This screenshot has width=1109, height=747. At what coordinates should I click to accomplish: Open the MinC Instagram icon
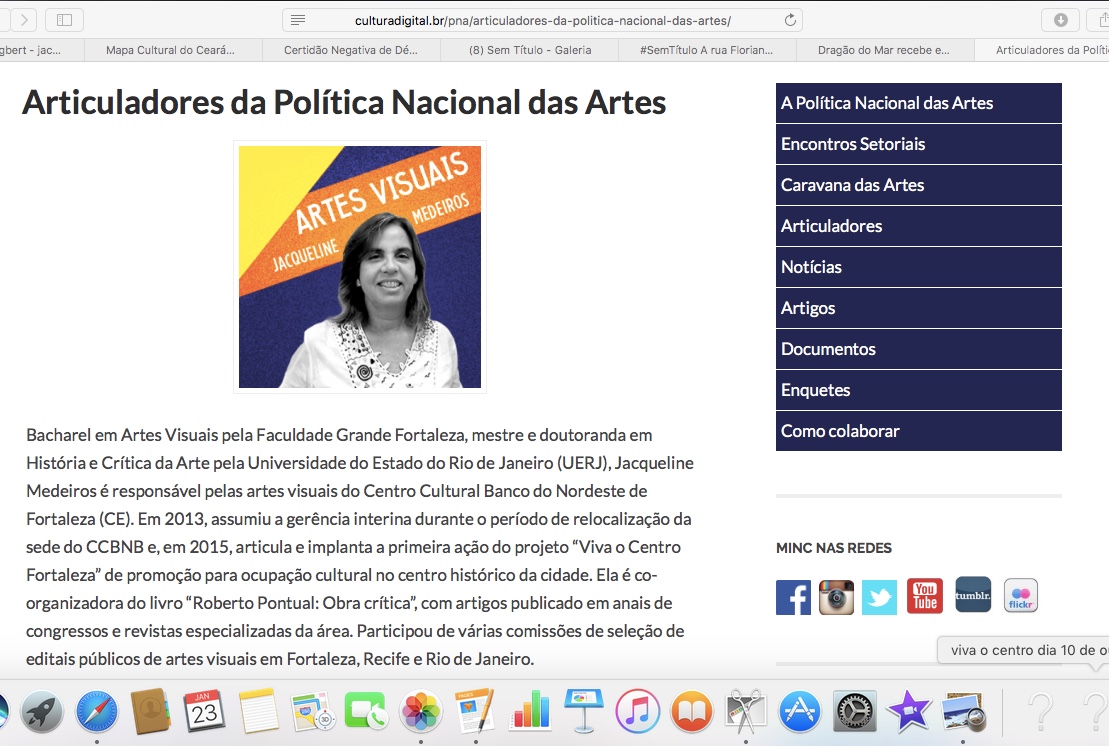tap(836, 597)
